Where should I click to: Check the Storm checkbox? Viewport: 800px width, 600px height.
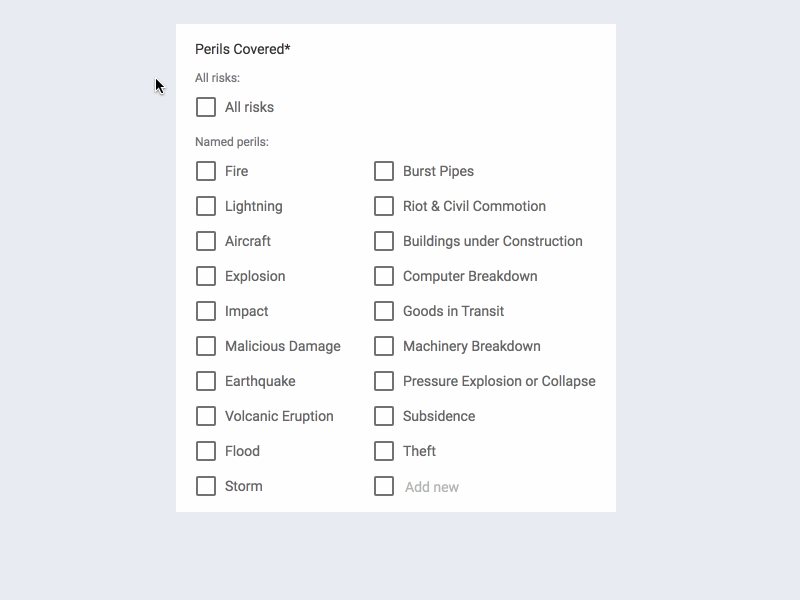(206, 486)
